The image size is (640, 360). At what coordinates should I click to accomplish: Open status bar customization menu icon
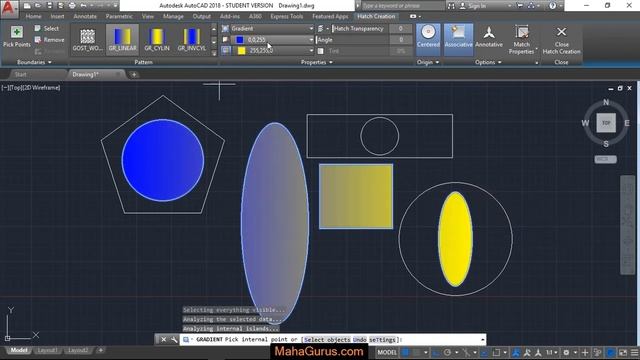point(634,352)
